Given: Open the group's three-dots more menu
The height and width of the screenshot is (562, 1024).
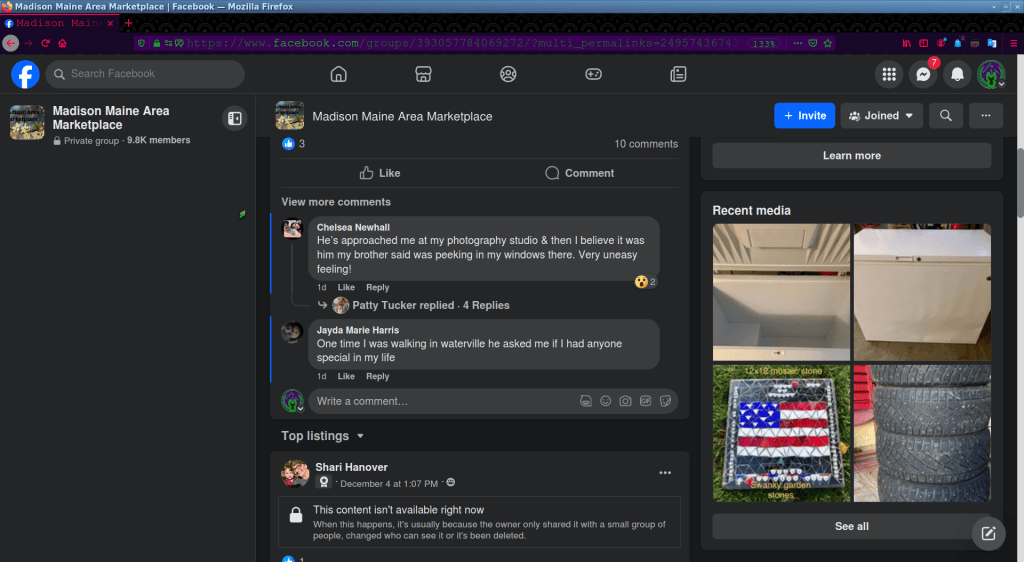Looking at the screenshot, I should coord(986,116).
